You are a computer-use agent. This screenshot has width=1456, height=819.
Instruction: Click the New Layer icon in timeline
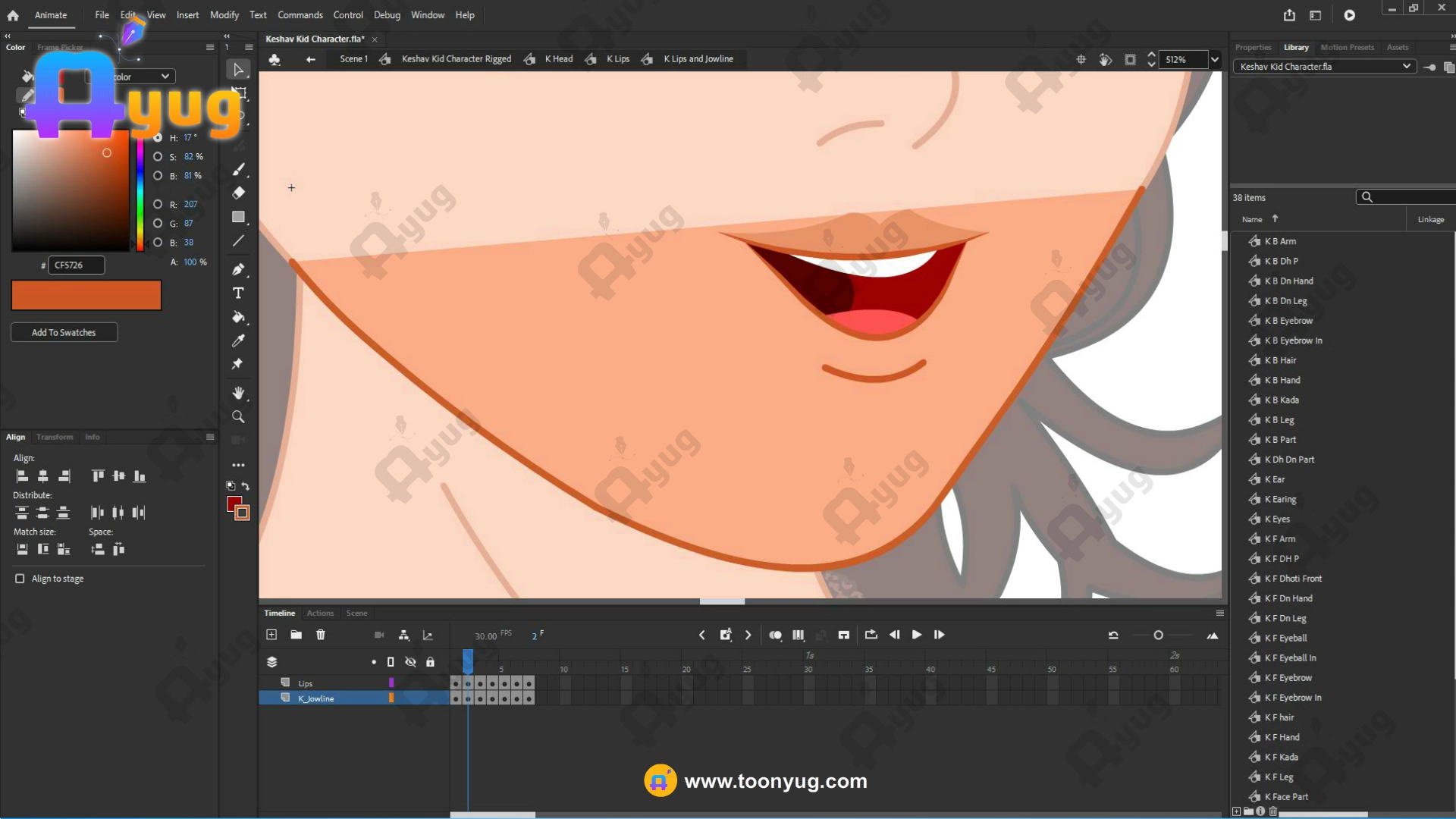[271, 635]
